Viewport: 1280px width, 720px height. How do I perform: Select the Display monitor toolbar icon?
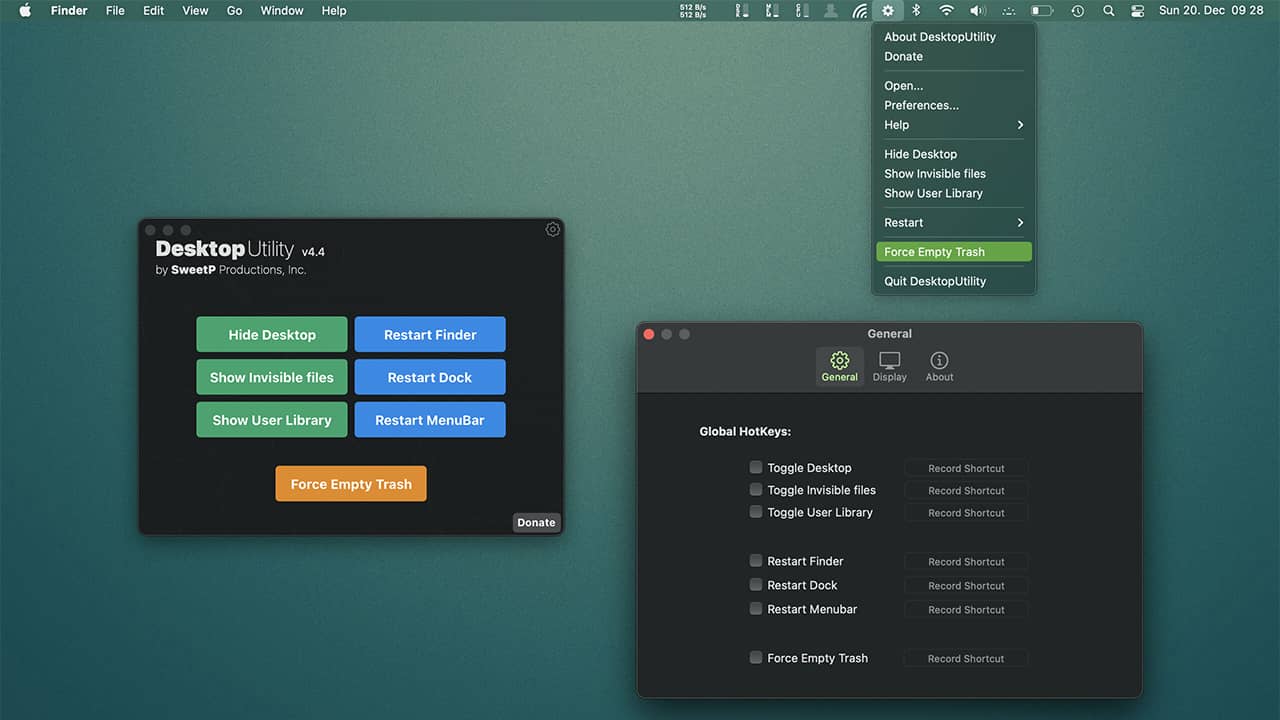pyautogui.click(x=889, y=367)
